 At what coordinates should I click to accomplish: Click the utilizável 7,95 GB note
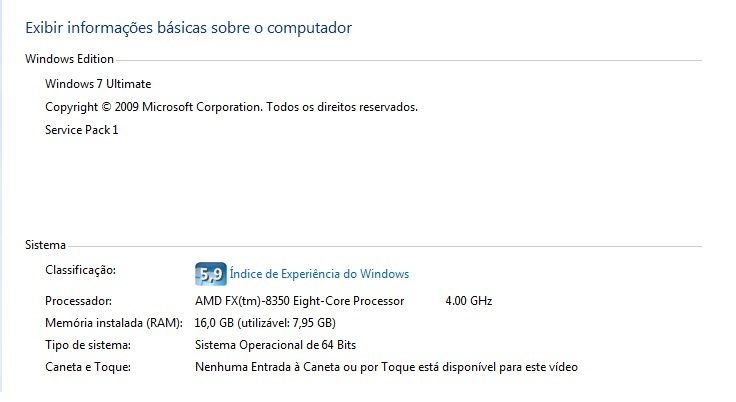click(x=286, y=323)
